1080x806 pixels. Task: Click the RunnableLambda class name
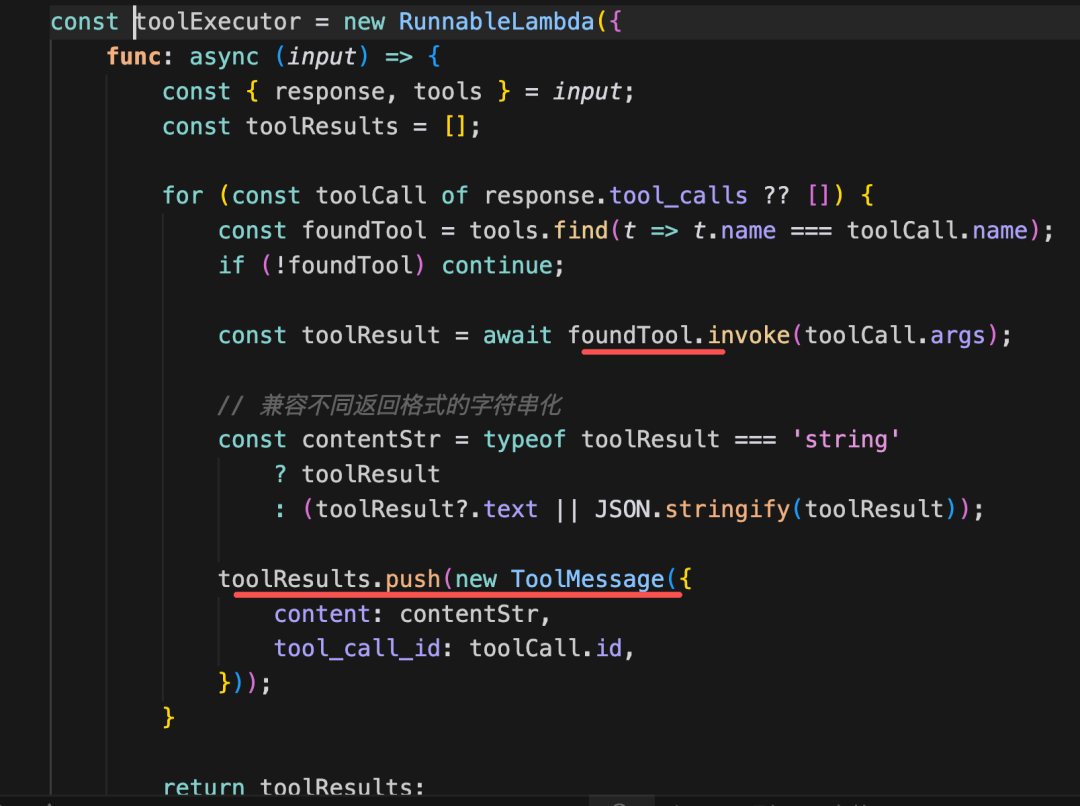point(496,22)
